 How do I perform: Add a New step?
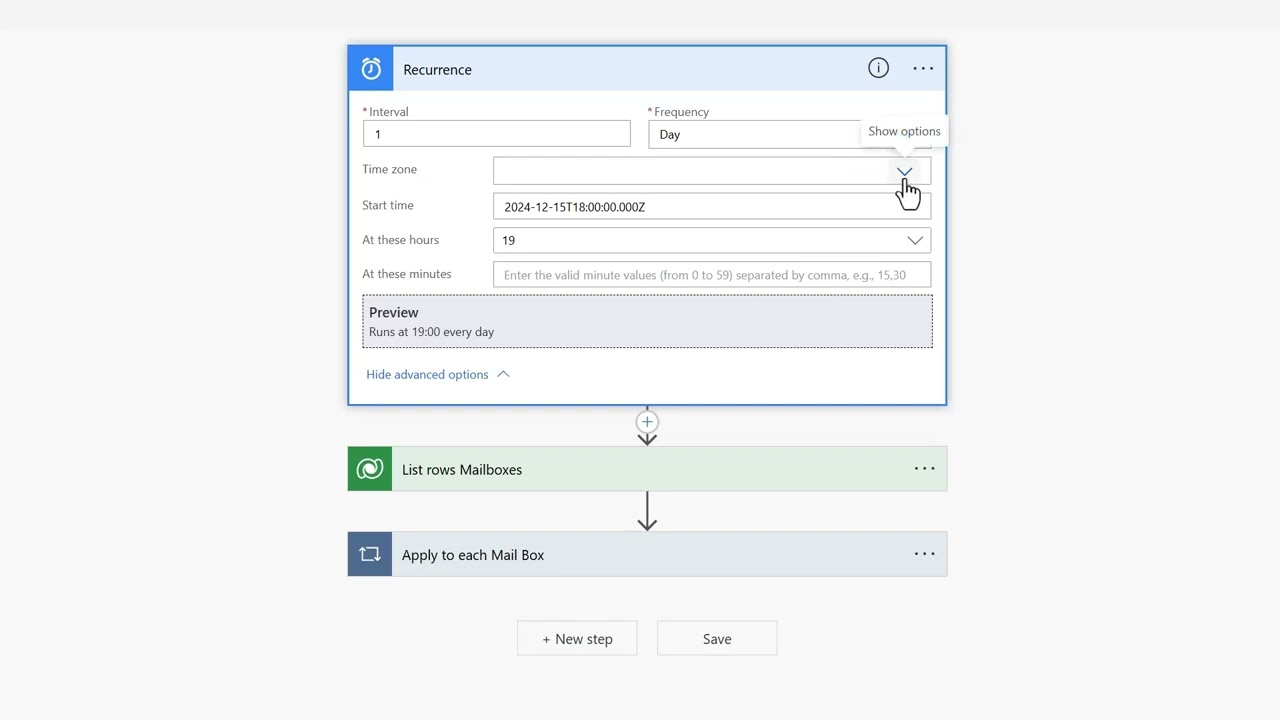click(x=577, y=639)
